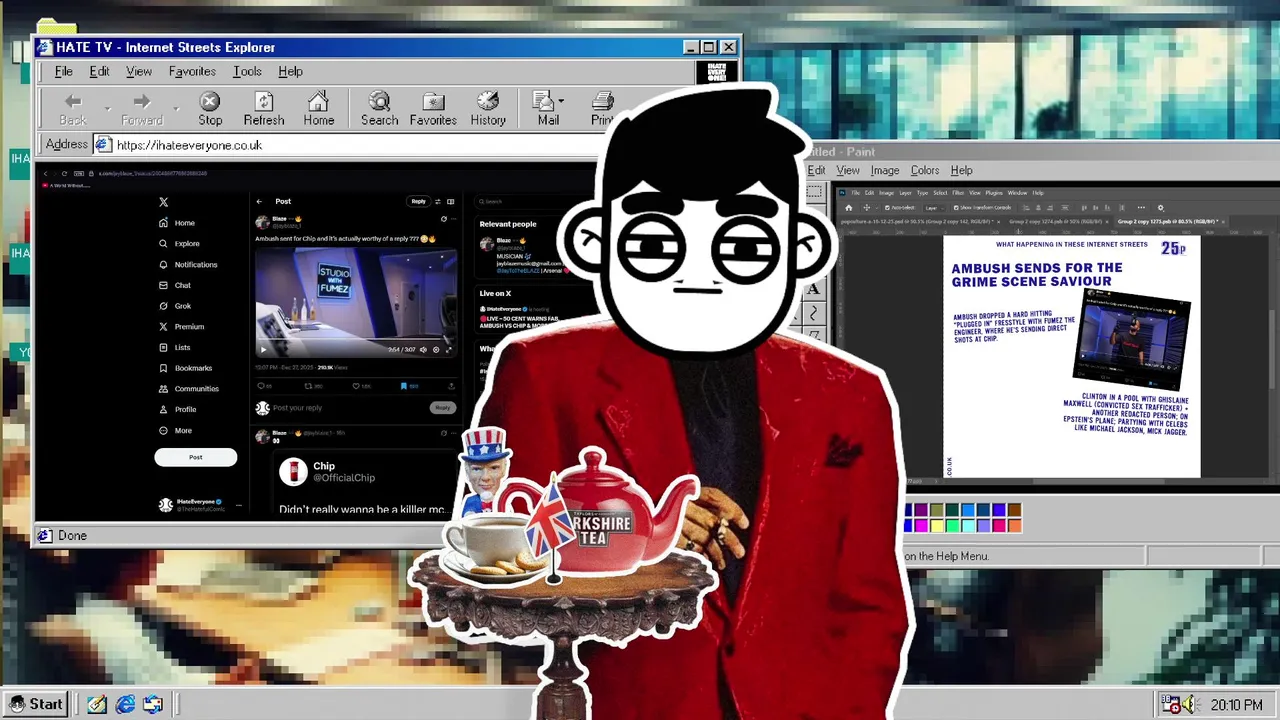Click Profile in the X sidebar
Screen dimensions: 1280x720
click(x=178, y=409)
